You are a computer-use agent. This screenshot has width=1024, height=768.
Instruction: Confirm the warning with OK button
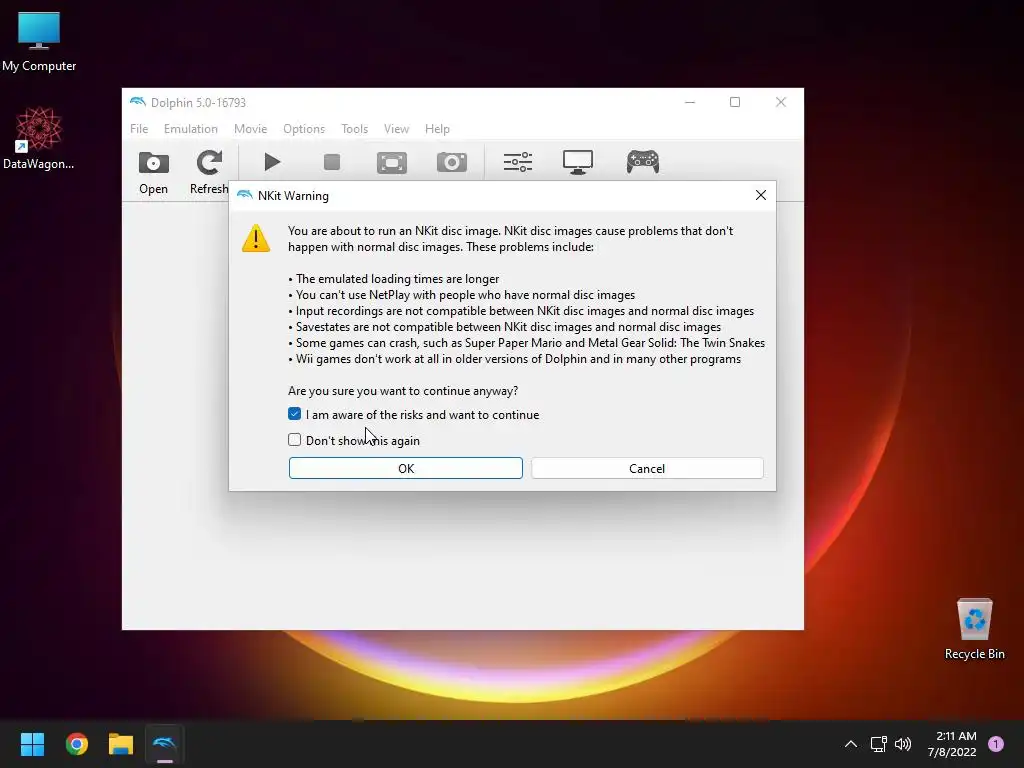click(406, 468)
